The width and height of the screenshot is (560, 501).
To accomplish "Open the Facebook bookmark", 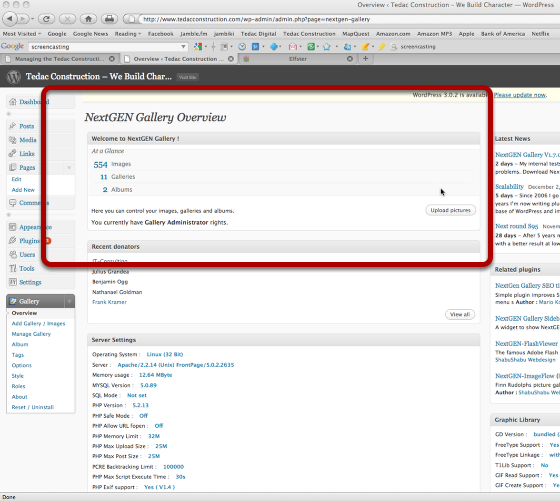I will click(161, 34).
